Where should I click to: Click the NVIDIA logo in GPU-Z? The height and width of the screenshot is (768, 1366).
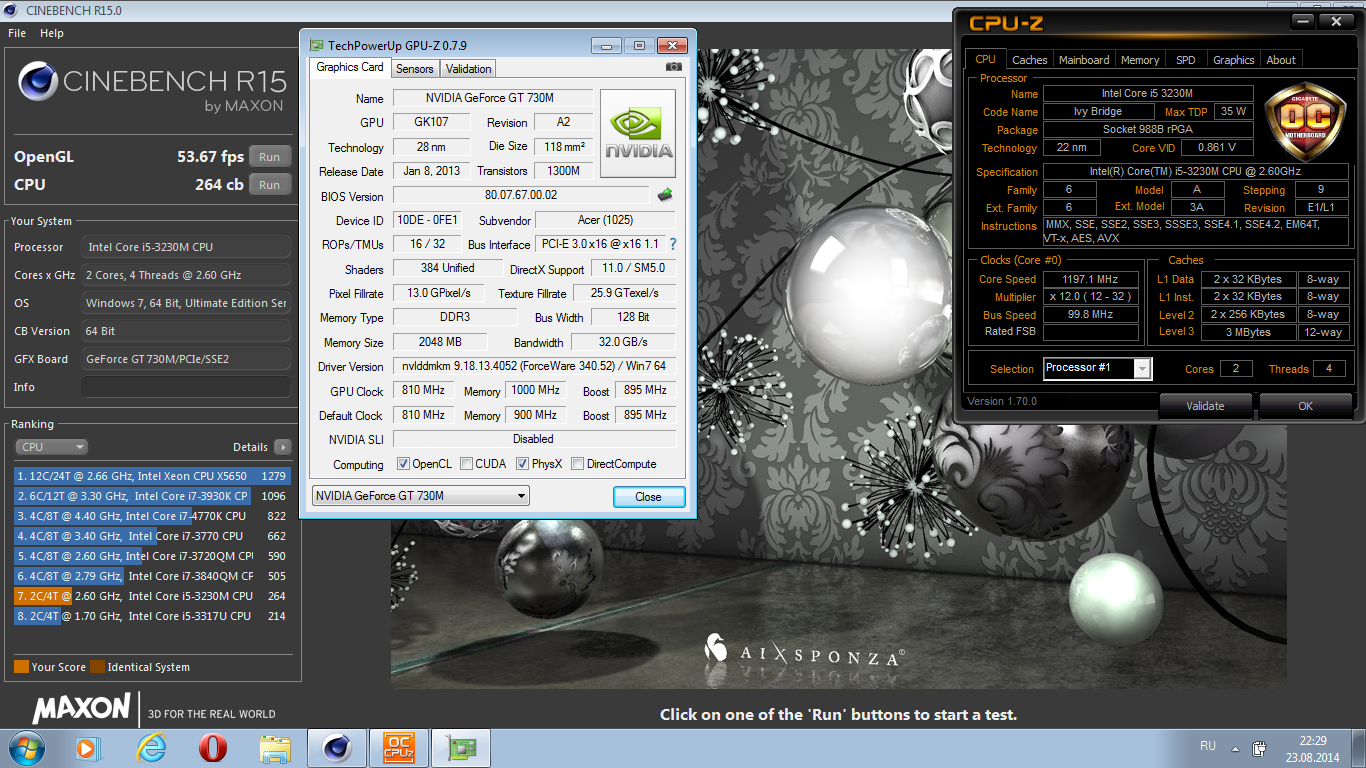(x=637, y=135)
